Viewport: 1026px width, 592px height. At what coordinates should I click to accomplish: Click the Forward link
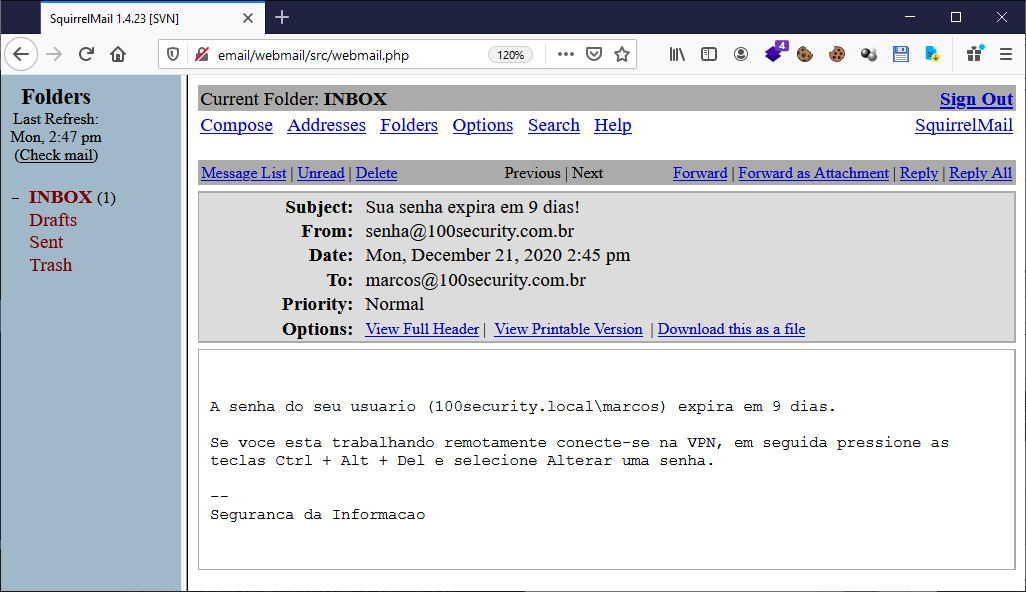tap(700, 173)
